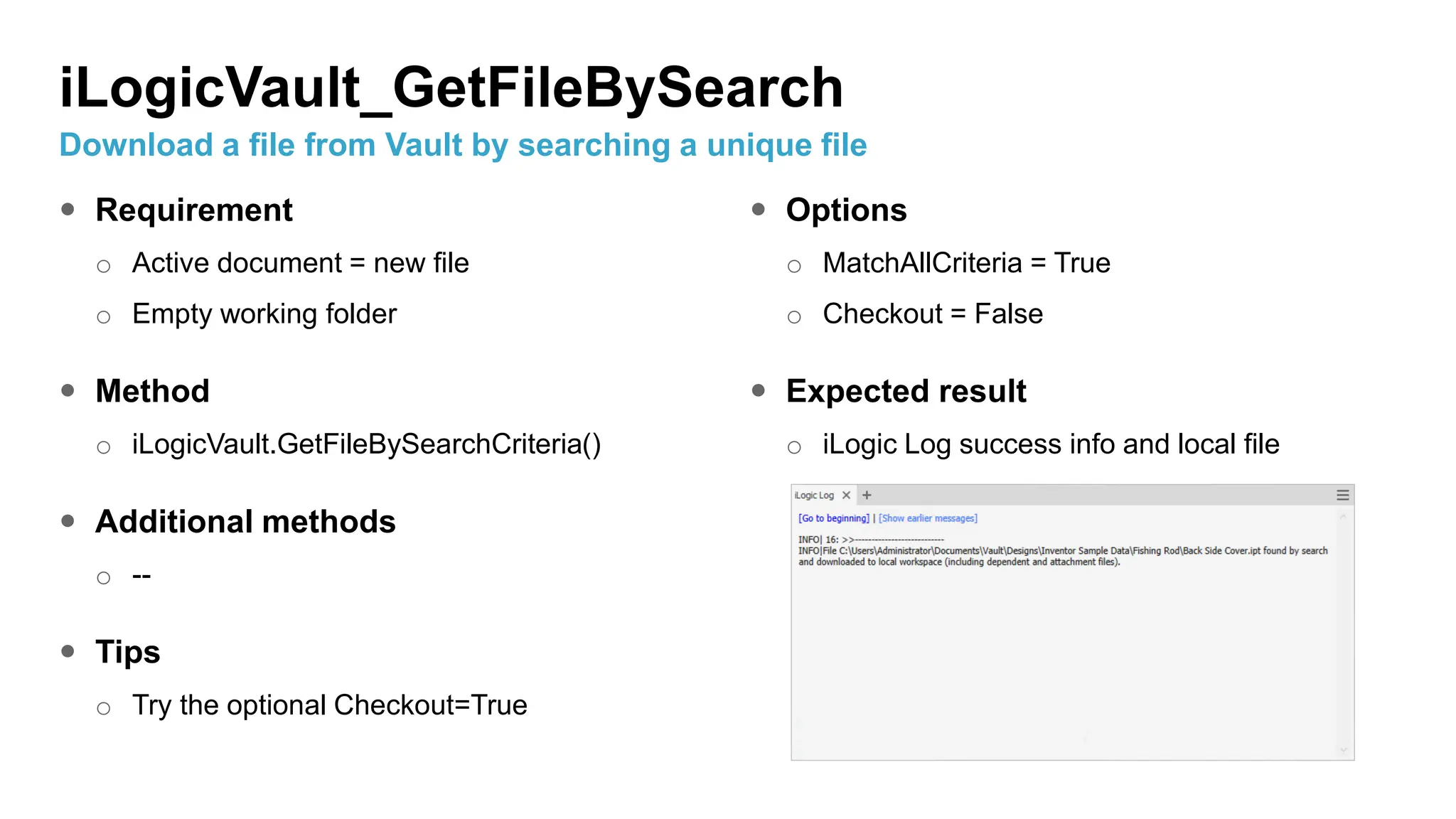Viewport: 1456px width, 819px height.
Task: Click the "Show earlier messages" link
Action: pos(928,518)
